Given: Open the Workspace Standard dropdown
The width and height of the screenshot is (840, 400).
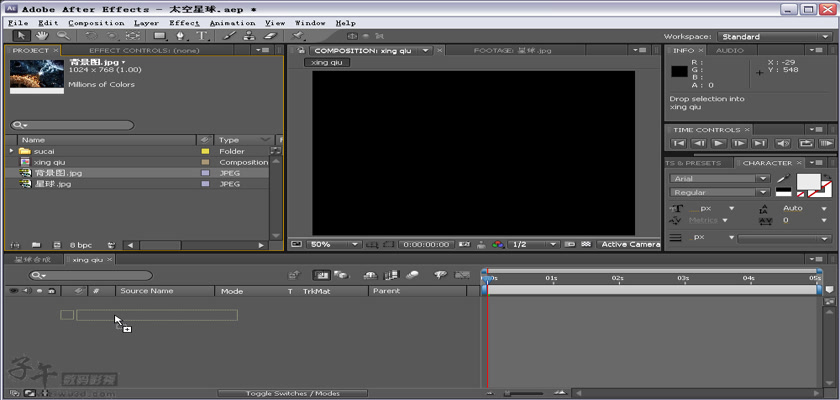Looking at the screenshot, I should pos(775,36).
